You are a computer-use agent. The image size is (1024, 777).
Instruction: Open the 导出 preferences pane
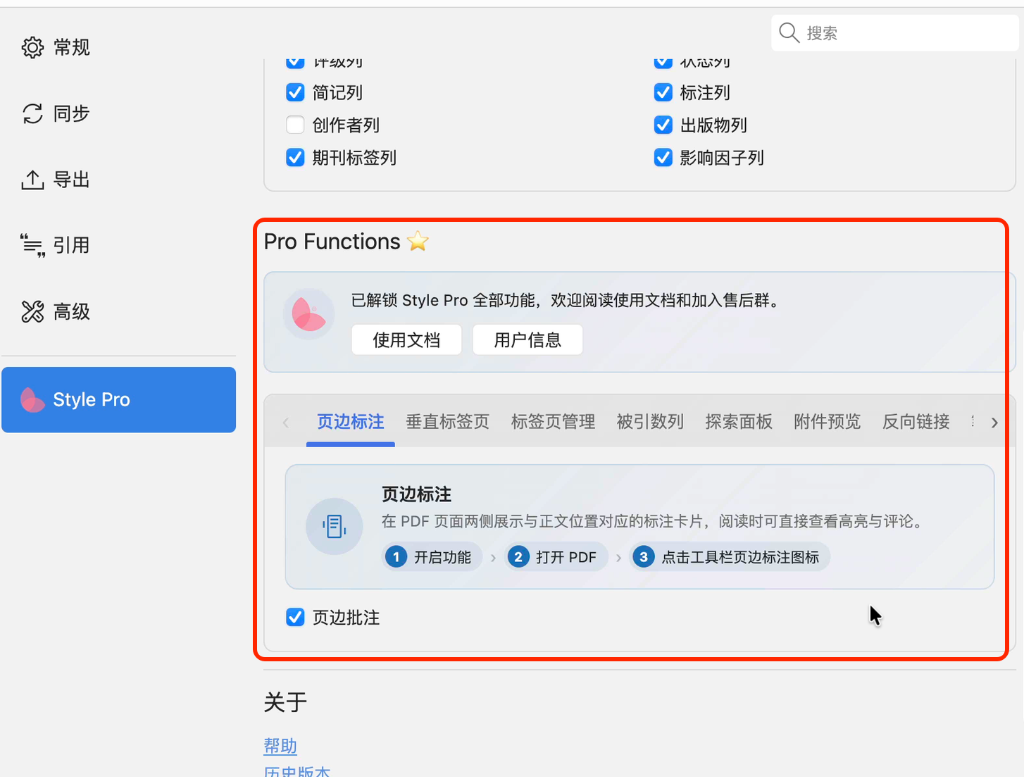pyautogui.click(x=118, y=180)
